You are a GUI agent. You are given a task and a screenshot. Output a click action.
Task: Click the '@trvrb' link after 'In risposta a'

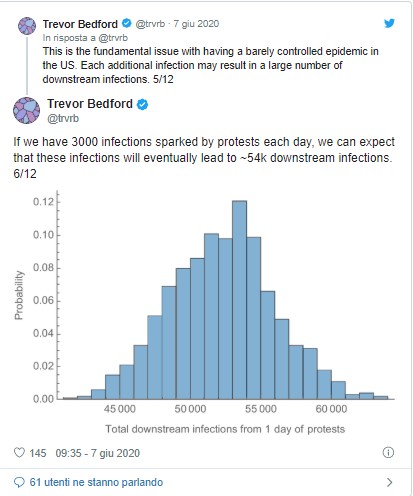[x=113, y=38]
